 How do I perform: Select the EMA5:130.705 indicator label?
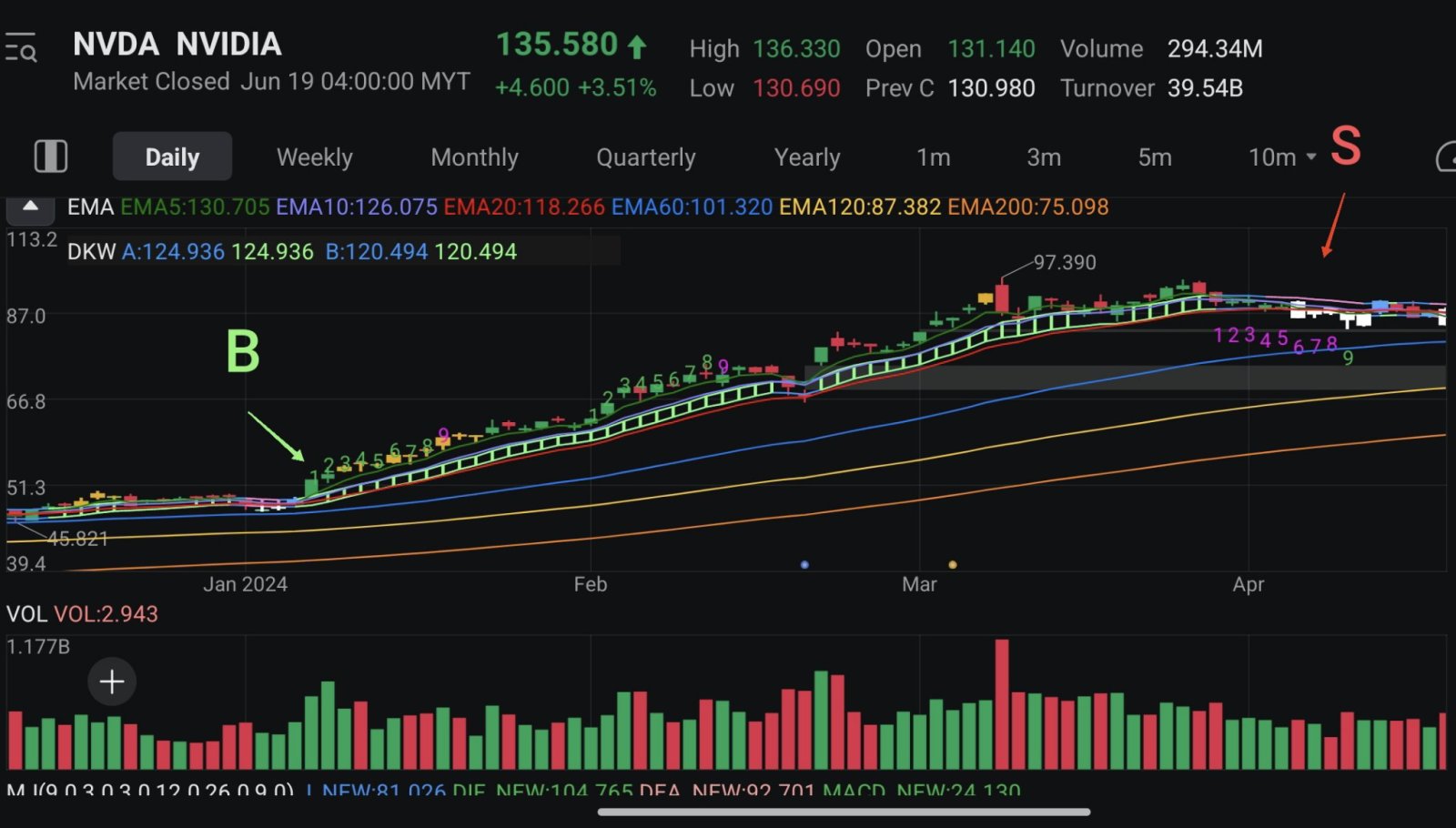(195, 207)
